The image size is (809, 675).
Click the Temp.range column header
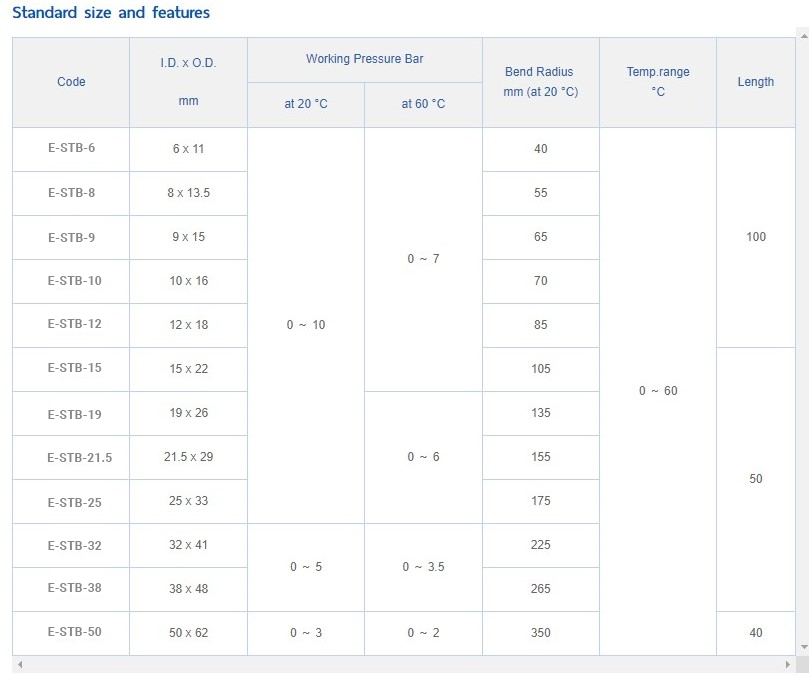(x=657, y=82)
